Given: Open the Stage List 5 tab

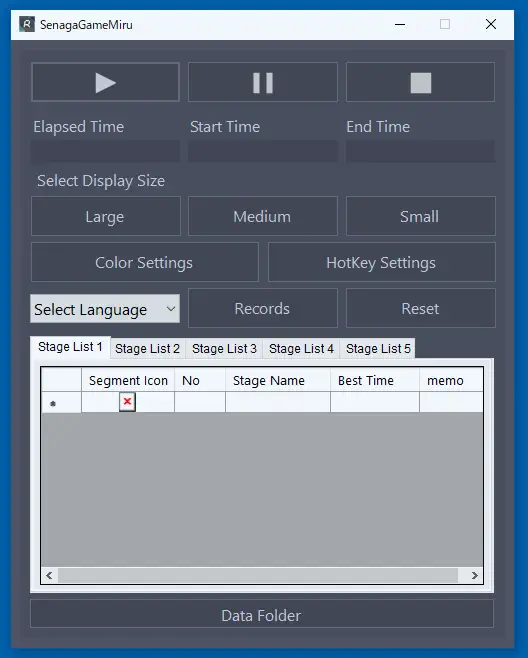Looking at the screenshot, I should 378,348.
